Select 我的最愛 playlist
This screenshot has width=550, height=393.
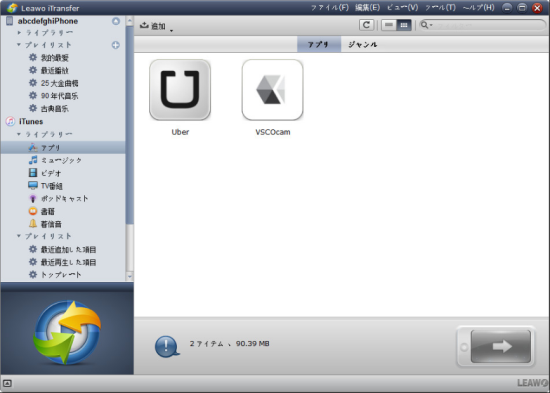pos(55,58)
